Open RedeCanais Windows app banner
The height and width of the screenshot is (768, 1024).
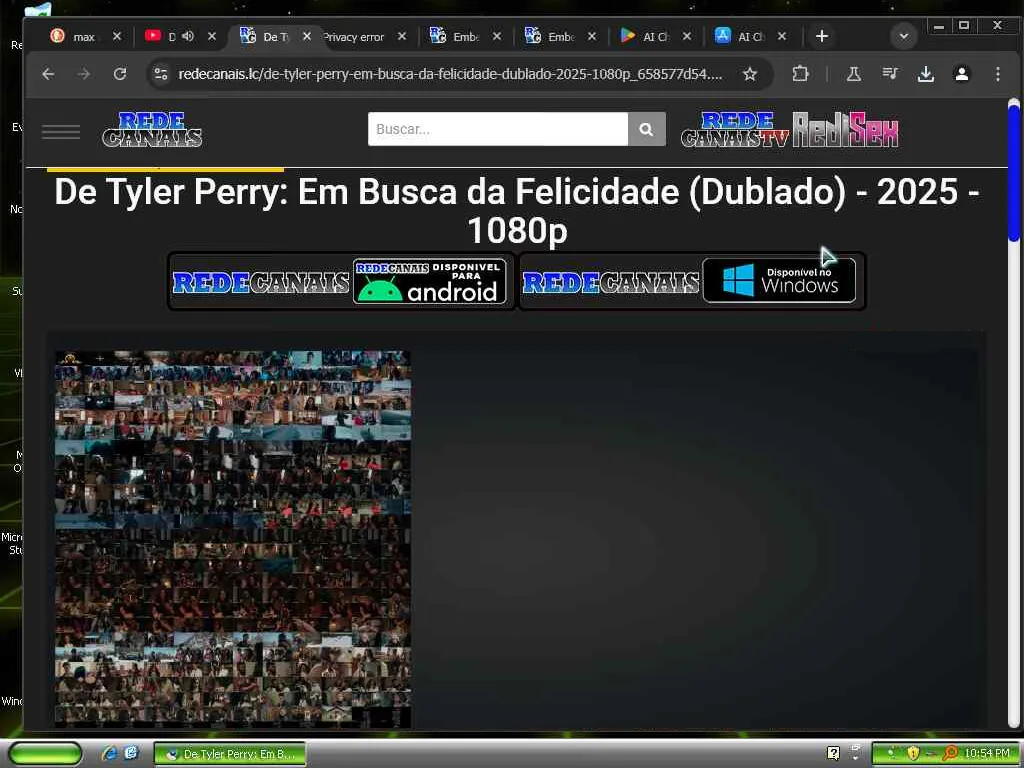pos(692,281)
